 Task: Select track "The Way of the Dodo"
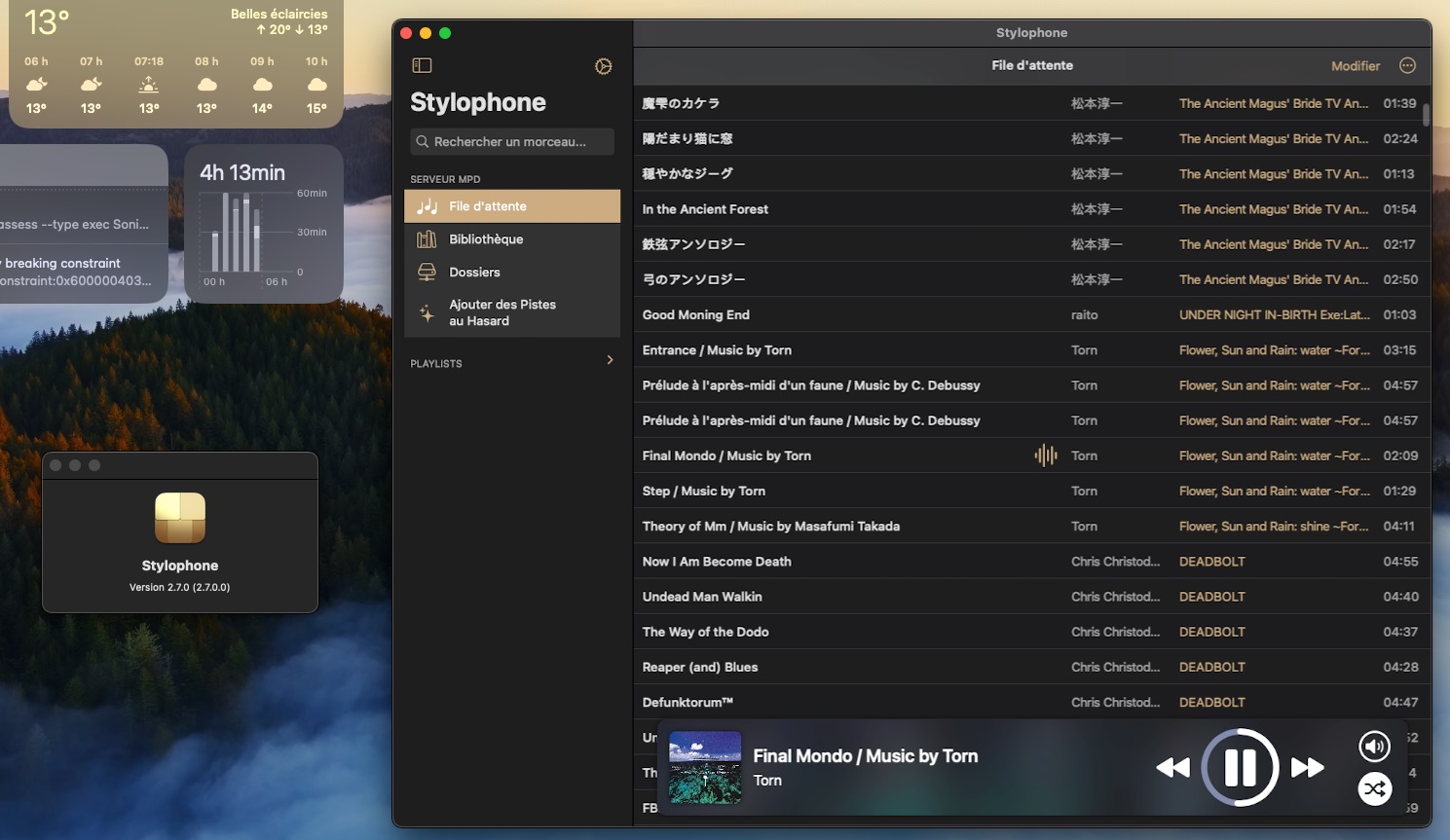1031,632
